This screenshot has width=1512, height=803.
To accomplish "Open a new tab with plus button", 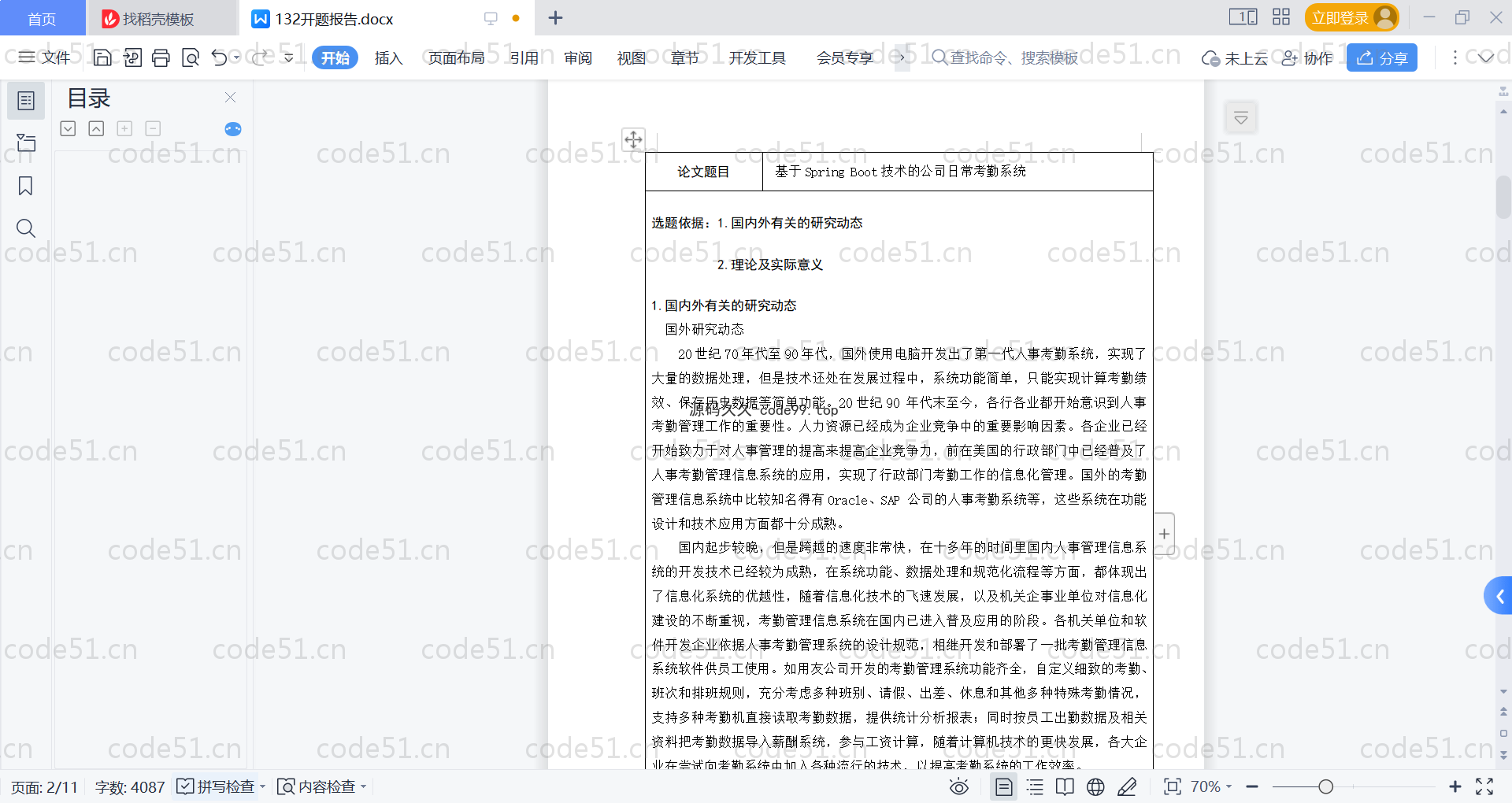I will pyautogui.click(x=555, y=17).
